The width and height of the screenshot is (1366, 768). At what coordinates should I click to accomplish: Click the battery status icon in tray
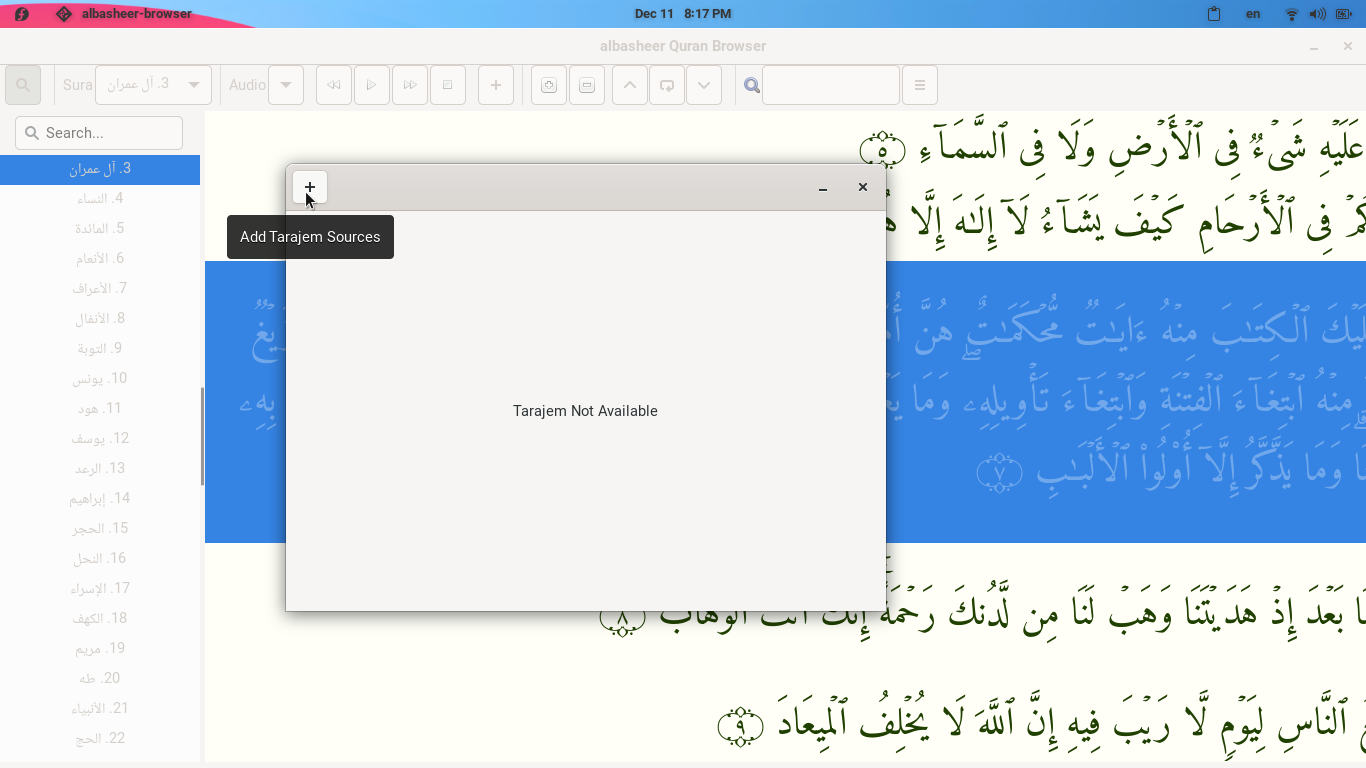pyautogui.click(x=1343, y=14)
